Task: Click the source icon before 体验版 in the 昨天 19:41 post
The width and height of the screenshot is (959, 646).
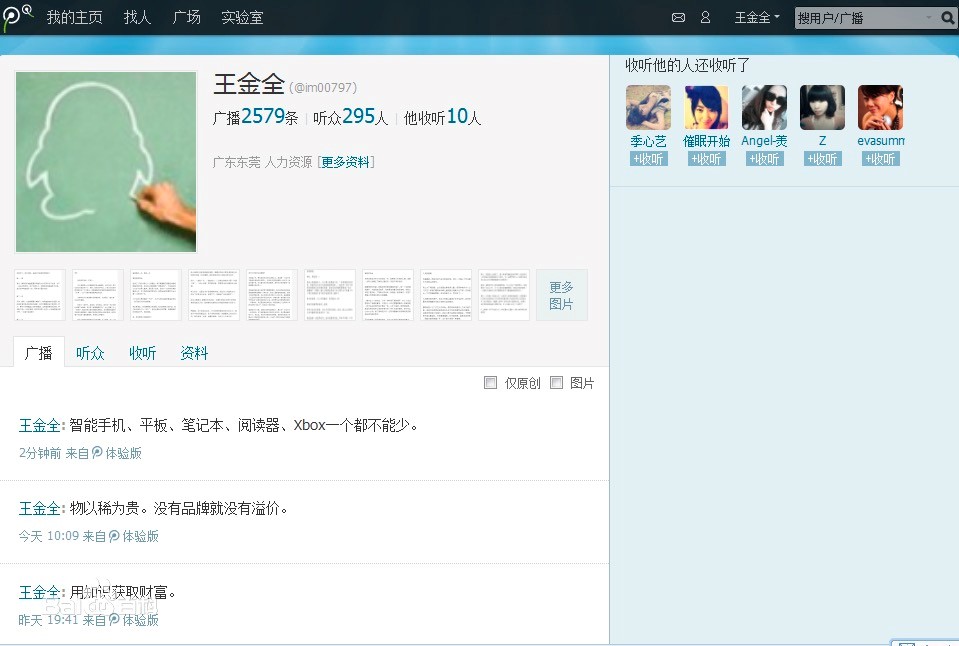Action: 114,620
